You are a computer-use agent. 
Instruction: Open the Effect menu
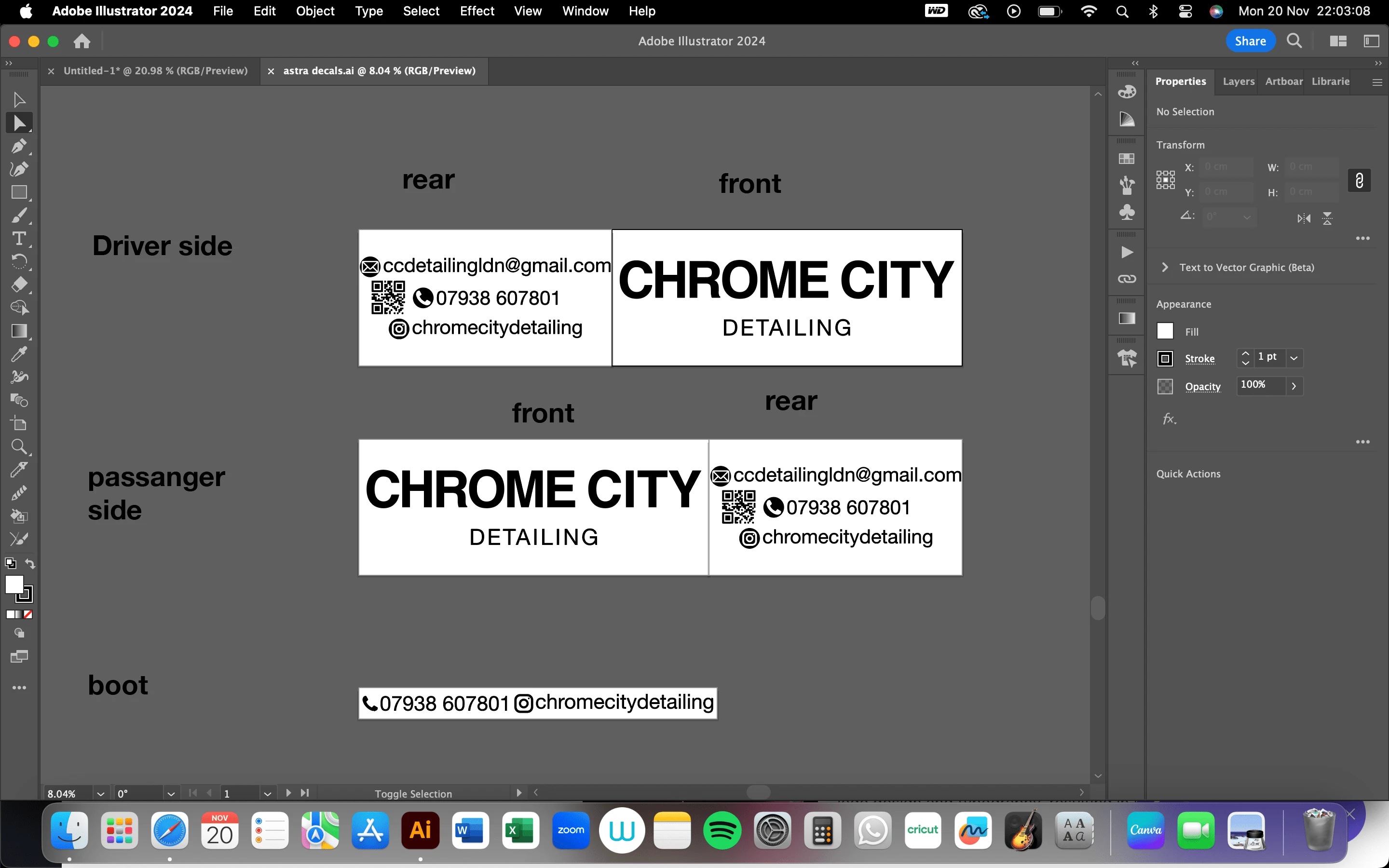pyautogui.click(x=477, y=11)
